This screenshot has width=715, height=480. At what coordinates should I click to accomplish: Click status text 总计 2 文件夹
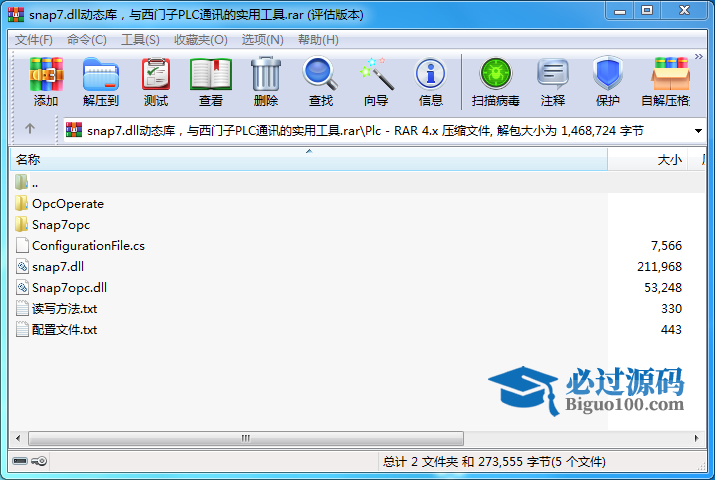420,462
